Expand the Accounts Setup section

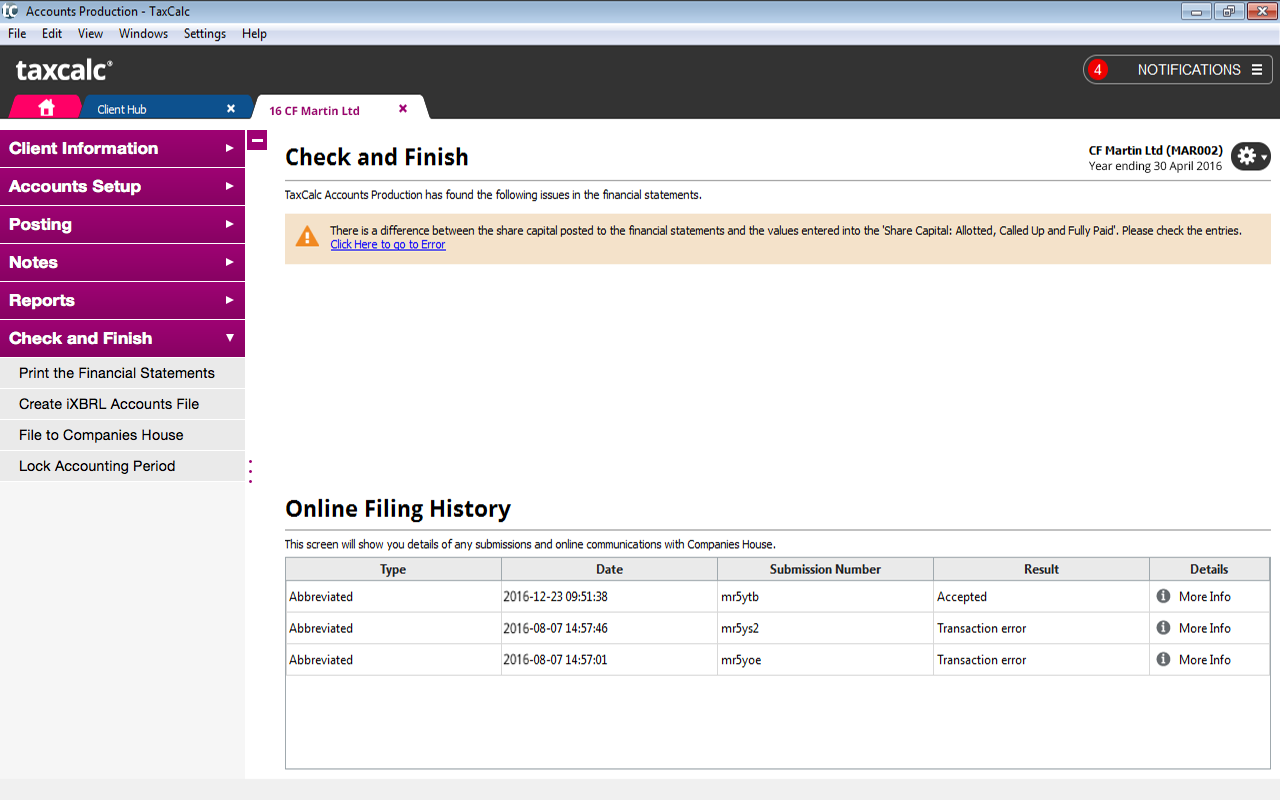click(122, 186)
